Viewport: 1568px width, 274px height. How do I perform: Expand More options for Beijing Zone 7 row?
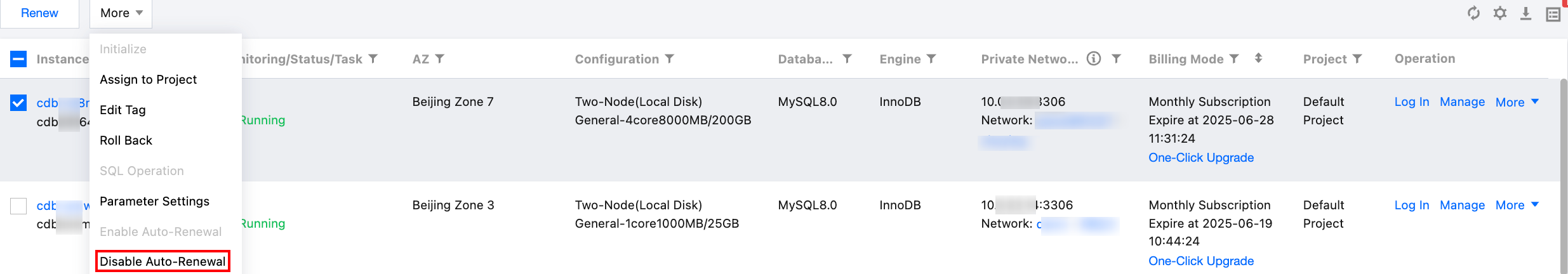(x=1517, y=102)
